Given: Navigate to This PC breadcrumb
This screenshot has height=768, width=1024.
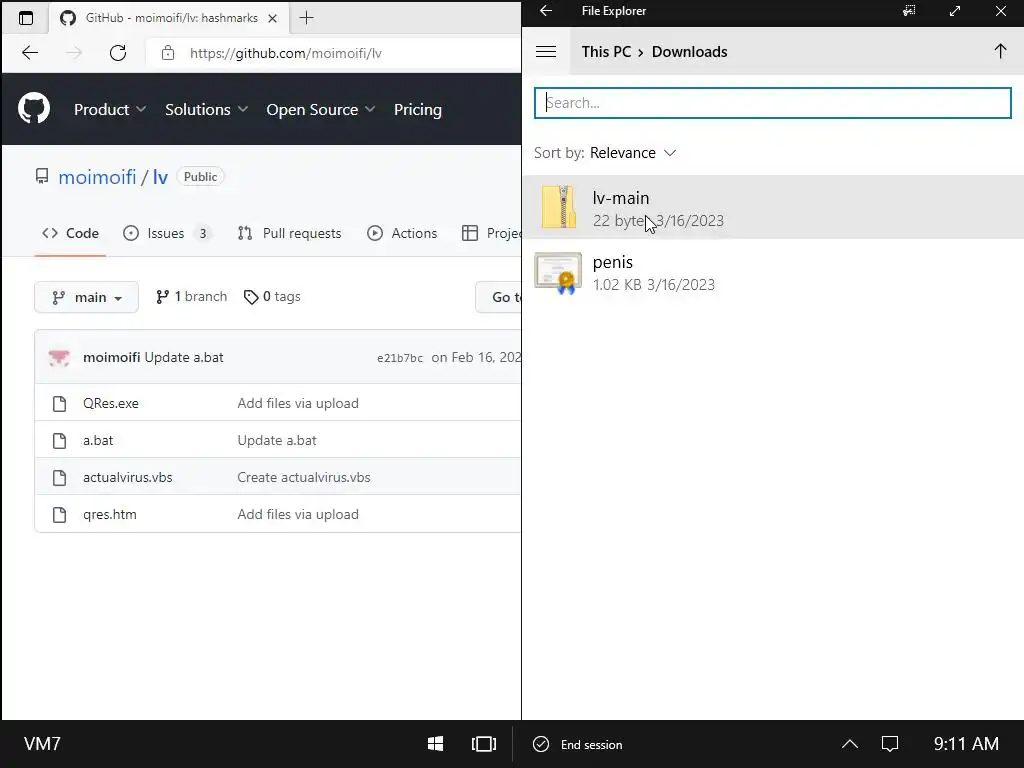Looking at the screenshot, I should pos(606,52).
